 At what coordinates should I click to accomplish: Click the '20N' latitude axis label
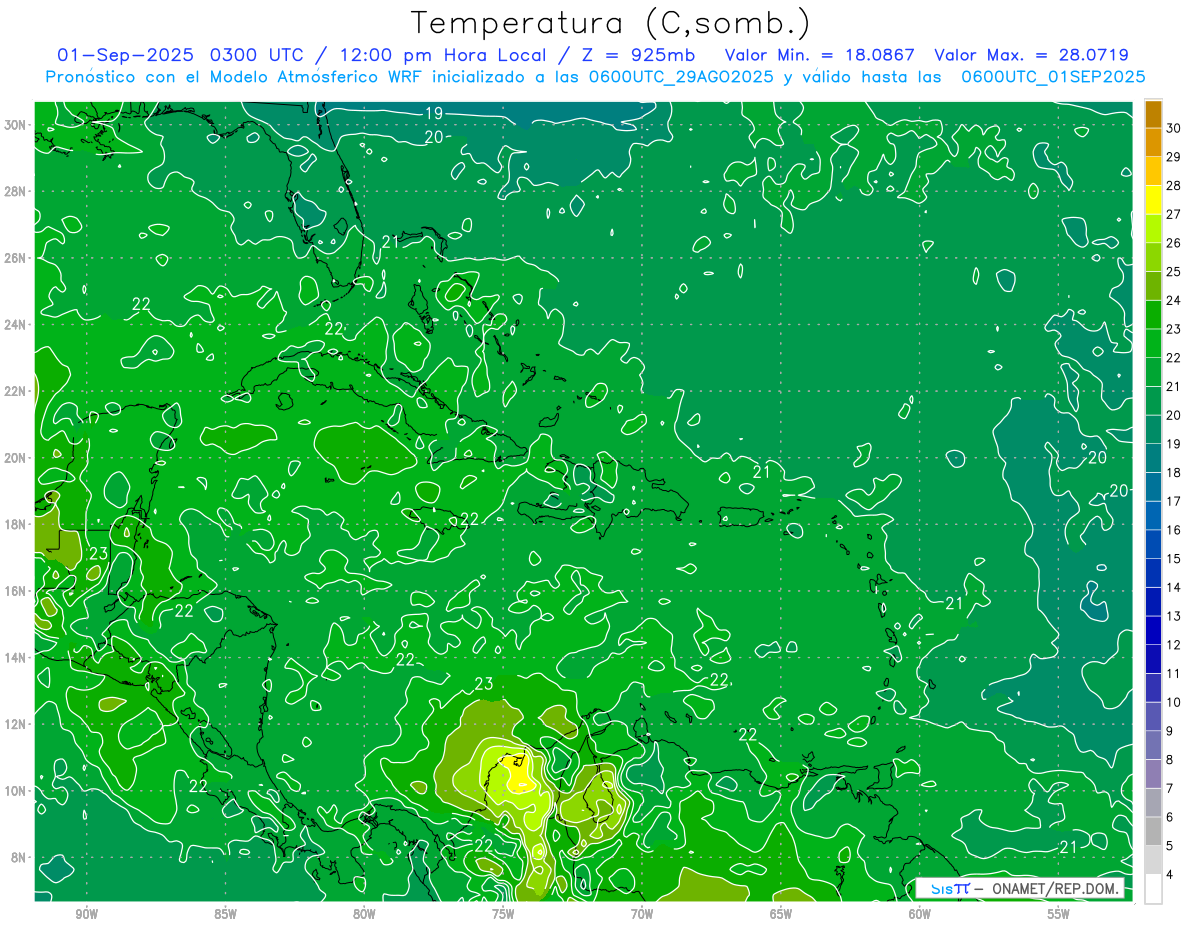click(16, 458)
